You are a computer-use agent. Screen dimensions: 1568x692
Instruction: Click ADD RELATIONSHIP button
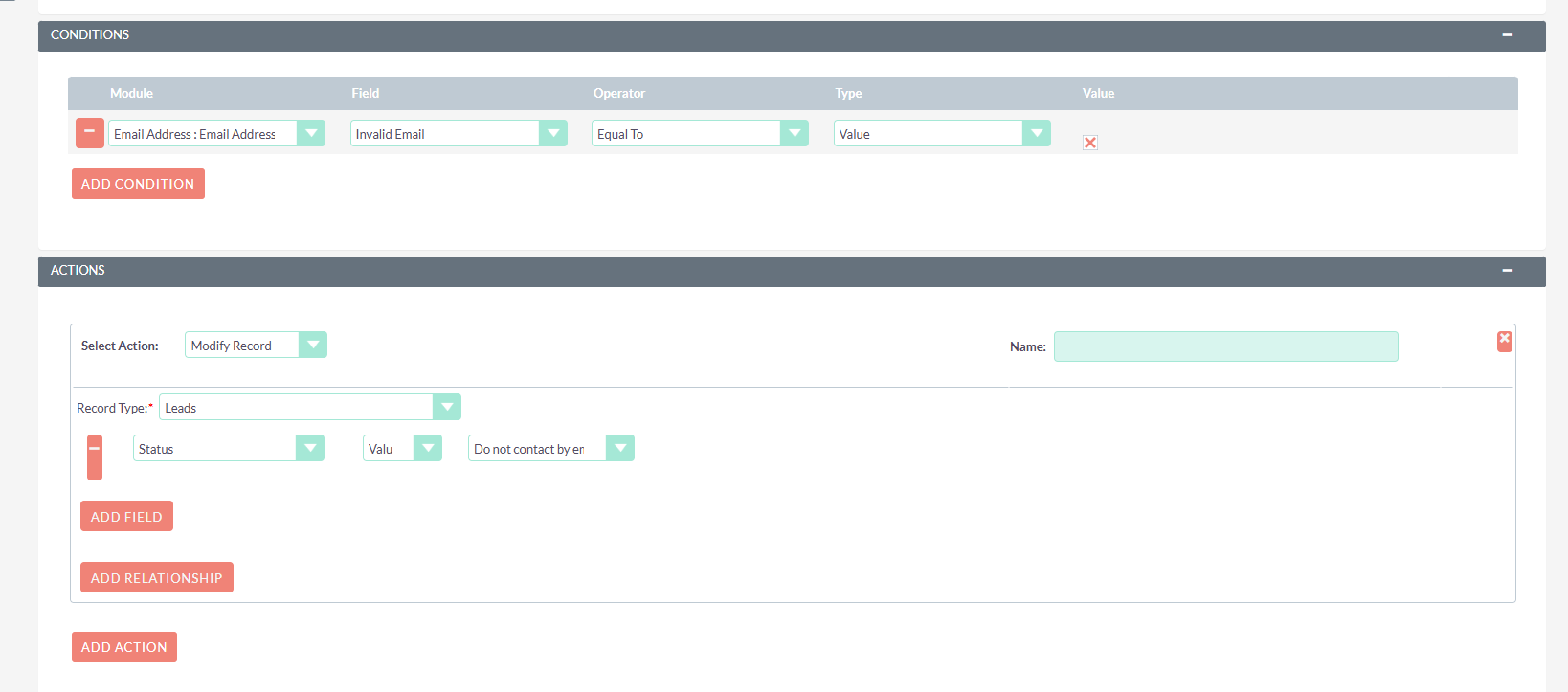click(x=156, y=578)
